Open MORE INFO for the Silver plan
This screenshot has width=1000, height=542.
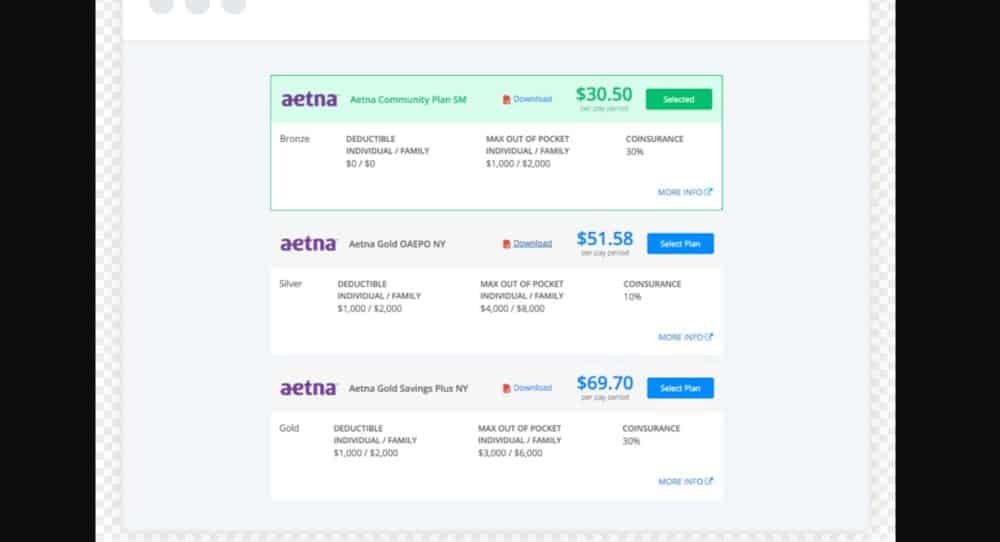680,337
